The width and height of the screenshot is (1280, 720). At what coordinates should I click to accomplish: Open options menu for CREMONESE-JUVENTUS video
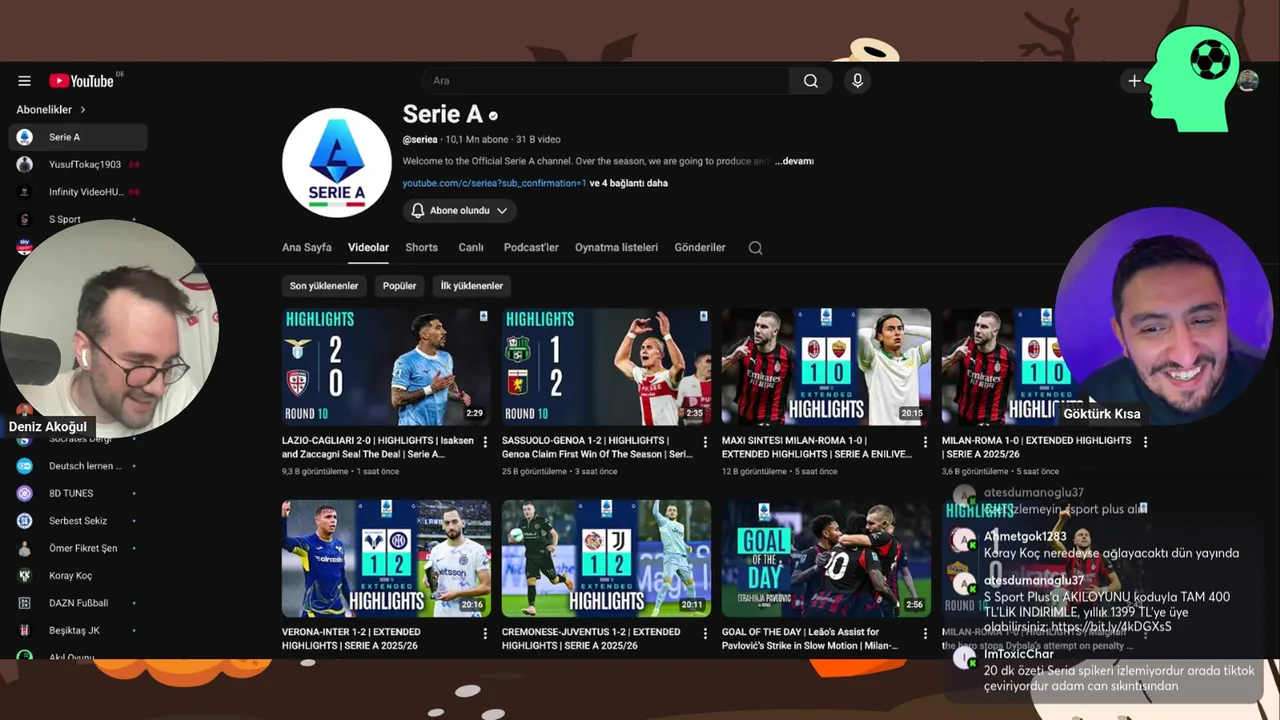(x=705, y=633)
